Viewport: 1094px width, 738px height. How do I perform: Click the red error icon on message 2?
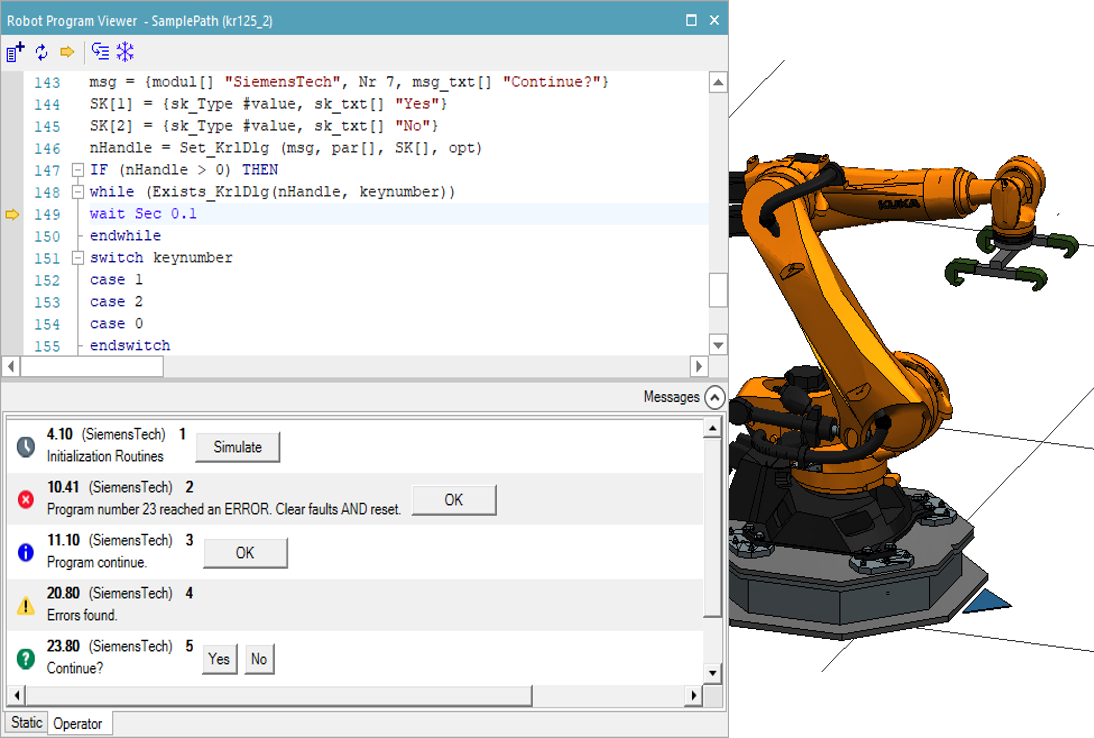coord(26,500)
